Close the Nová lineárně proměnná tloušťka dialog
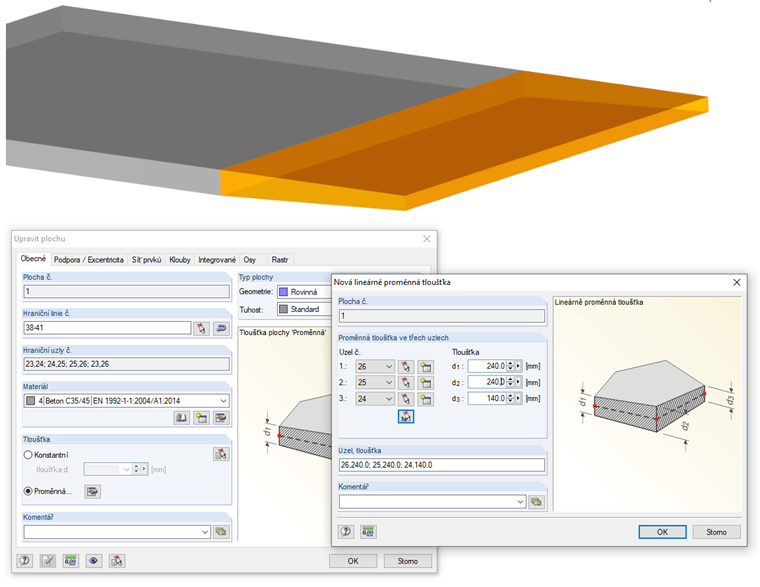The image size is (760, 587). (x=737, y=282)
